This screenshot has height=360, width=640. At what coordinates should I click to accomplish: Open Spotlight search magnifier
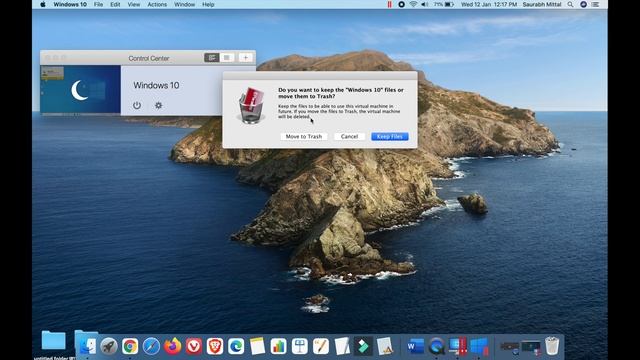point(570,4)
